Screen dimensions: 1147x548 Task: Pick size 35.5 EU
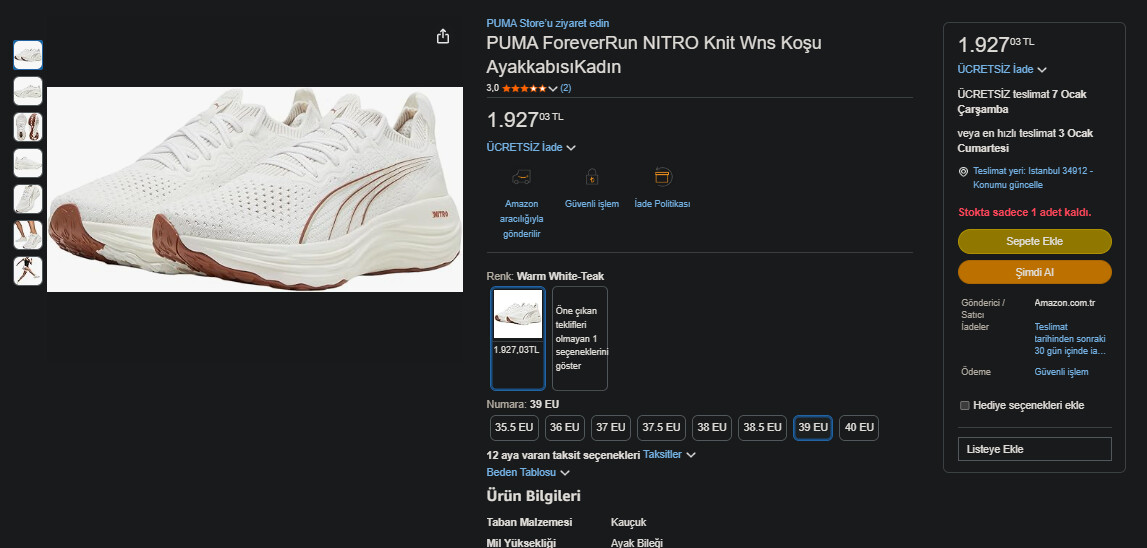click(514, 428)
